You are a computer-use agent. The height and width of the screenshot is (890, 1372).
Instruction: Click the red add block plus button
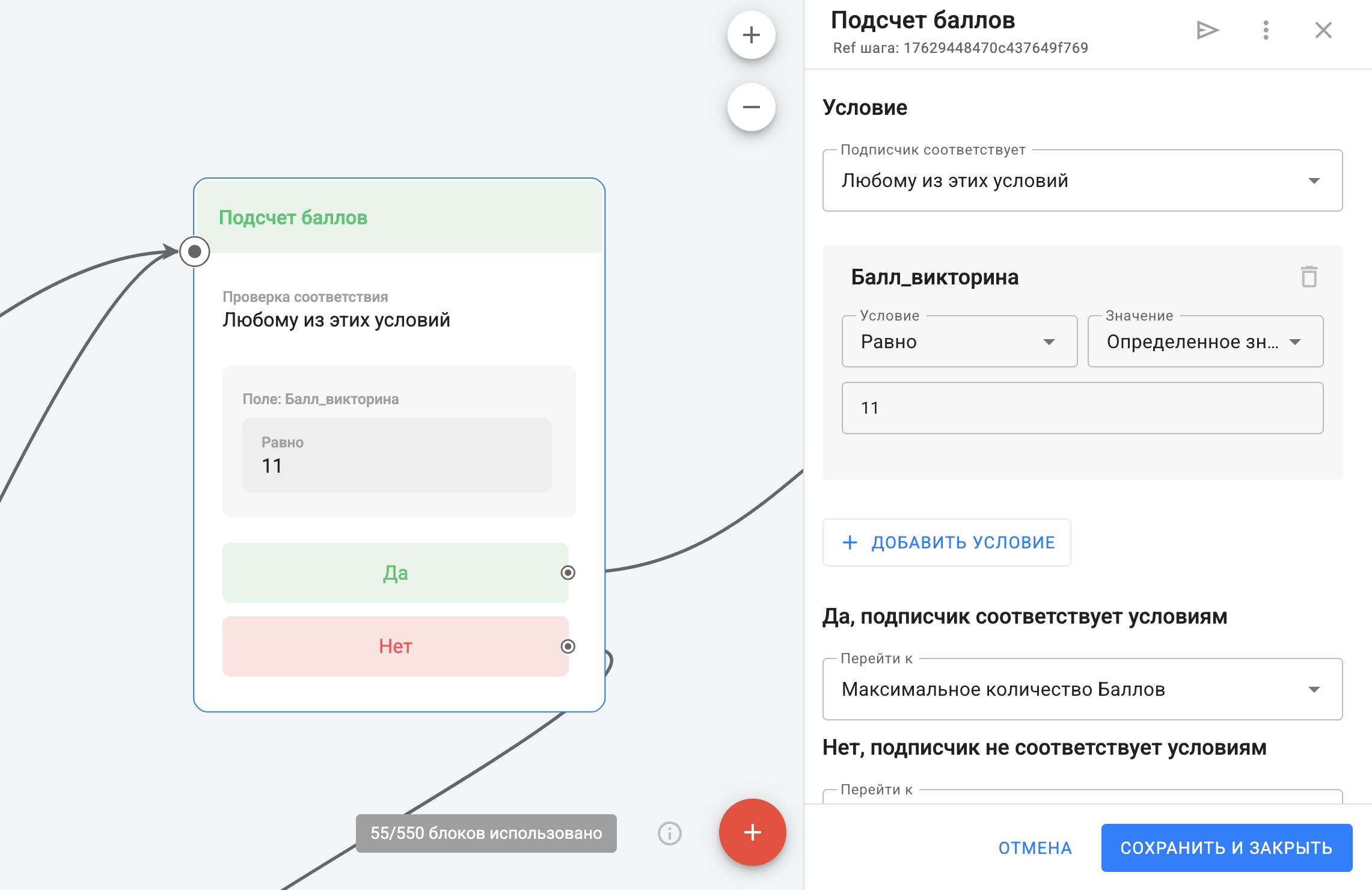752,832
